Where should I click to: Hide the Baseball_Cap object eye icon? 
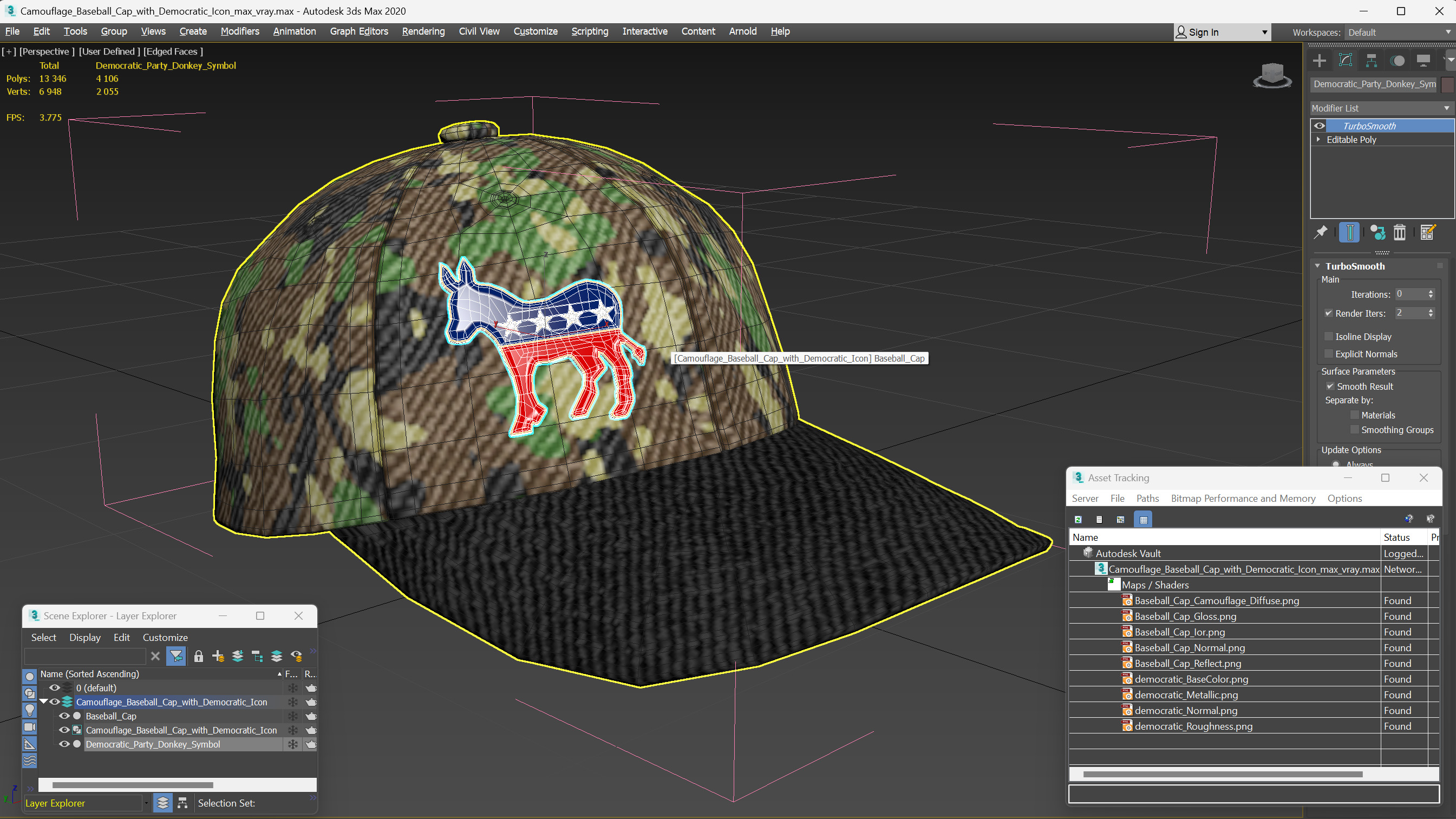[64, 716]
